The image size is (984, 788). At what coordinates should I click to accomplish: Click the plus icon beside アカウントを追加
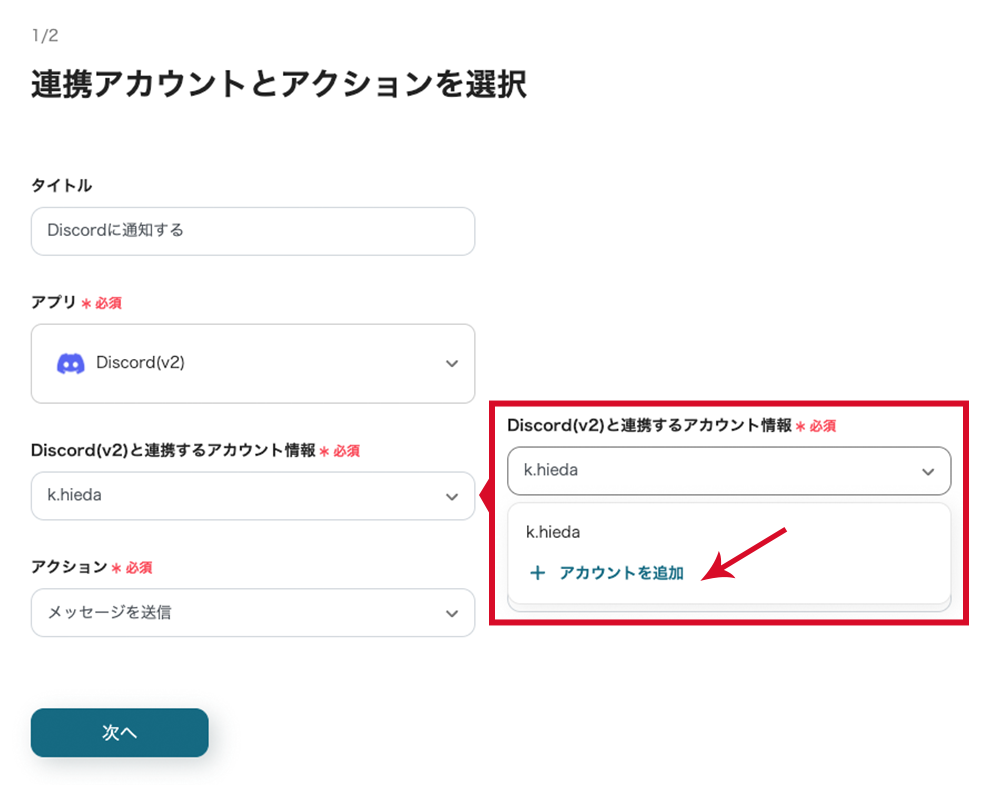pos(537,573)
